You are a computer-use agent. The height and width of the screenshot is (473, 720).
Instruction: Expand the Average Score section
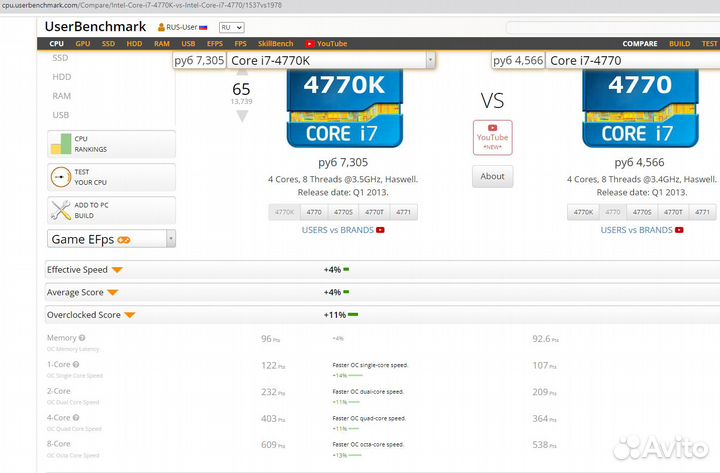[x=112, y=293]
